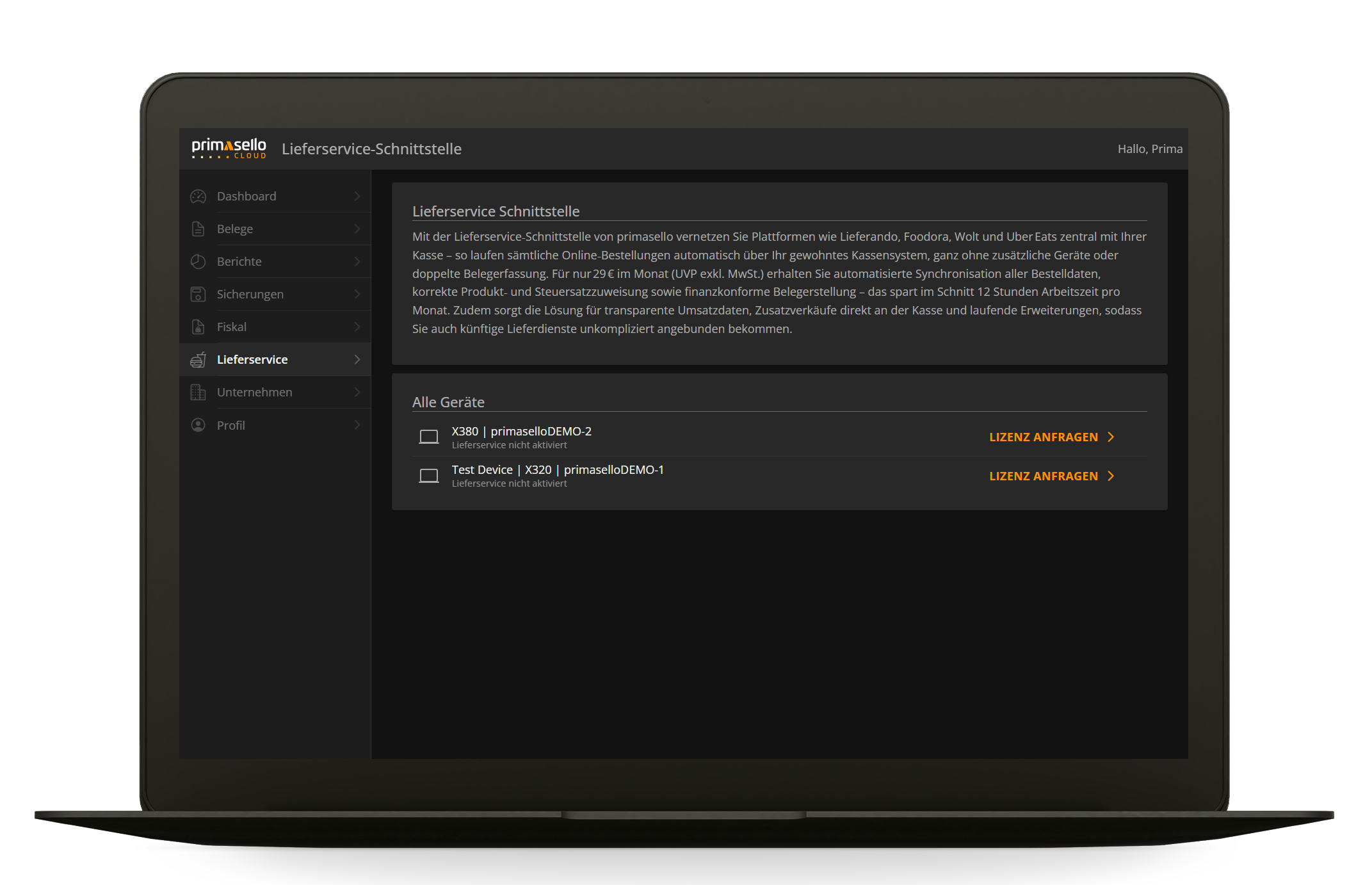The width and height of the screenshot is (1372, 885).
Task: Open Berichte via its clock icon
Action: tap(198, 261)
